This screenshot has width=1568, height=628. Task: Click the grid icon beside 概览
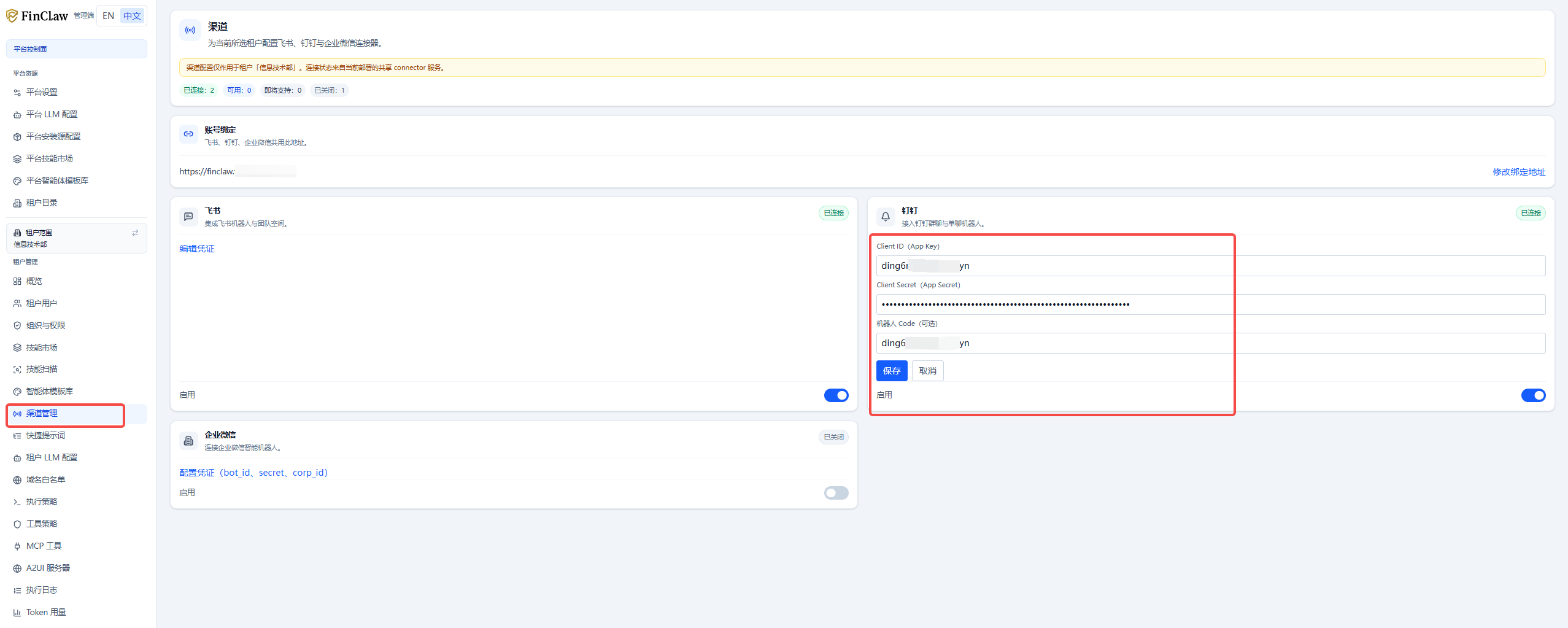click(17, 281)
